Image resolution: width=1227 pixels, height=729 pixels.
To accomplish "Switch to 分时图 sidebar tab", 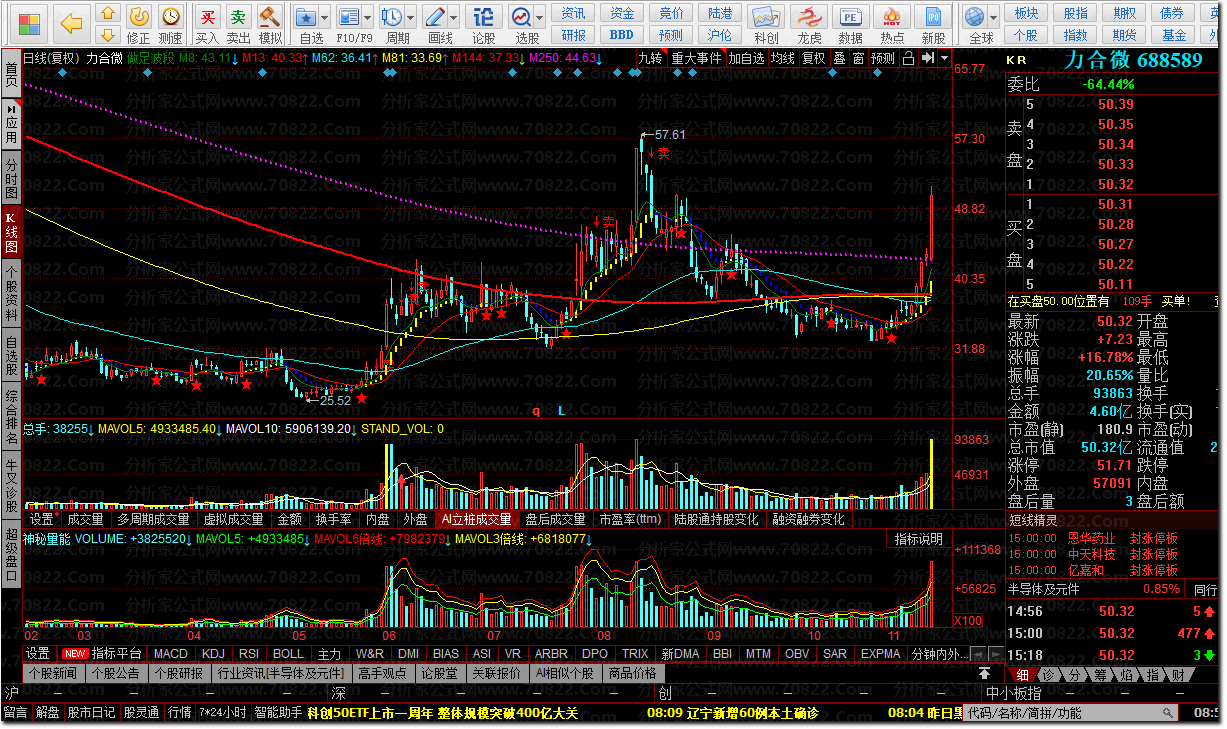I will pyautogui.click(x=11, y=178).
